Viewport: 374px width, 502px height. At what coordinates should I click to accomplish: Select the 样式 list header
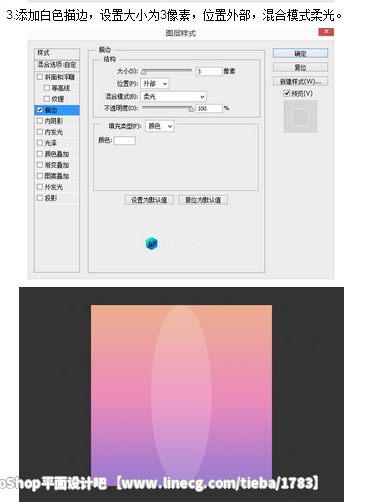[x=57, y=53]
